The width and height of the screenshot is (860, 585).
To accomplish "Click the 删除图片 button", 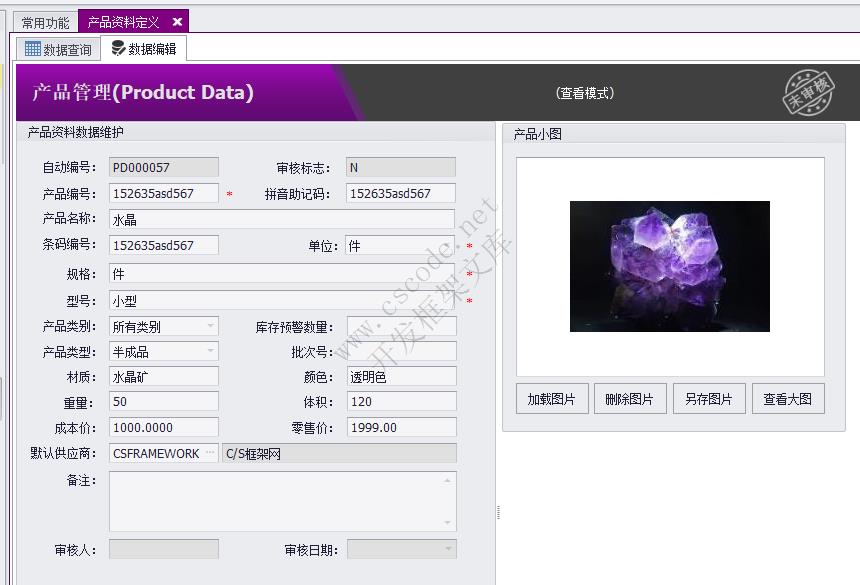I will point(630,397).
